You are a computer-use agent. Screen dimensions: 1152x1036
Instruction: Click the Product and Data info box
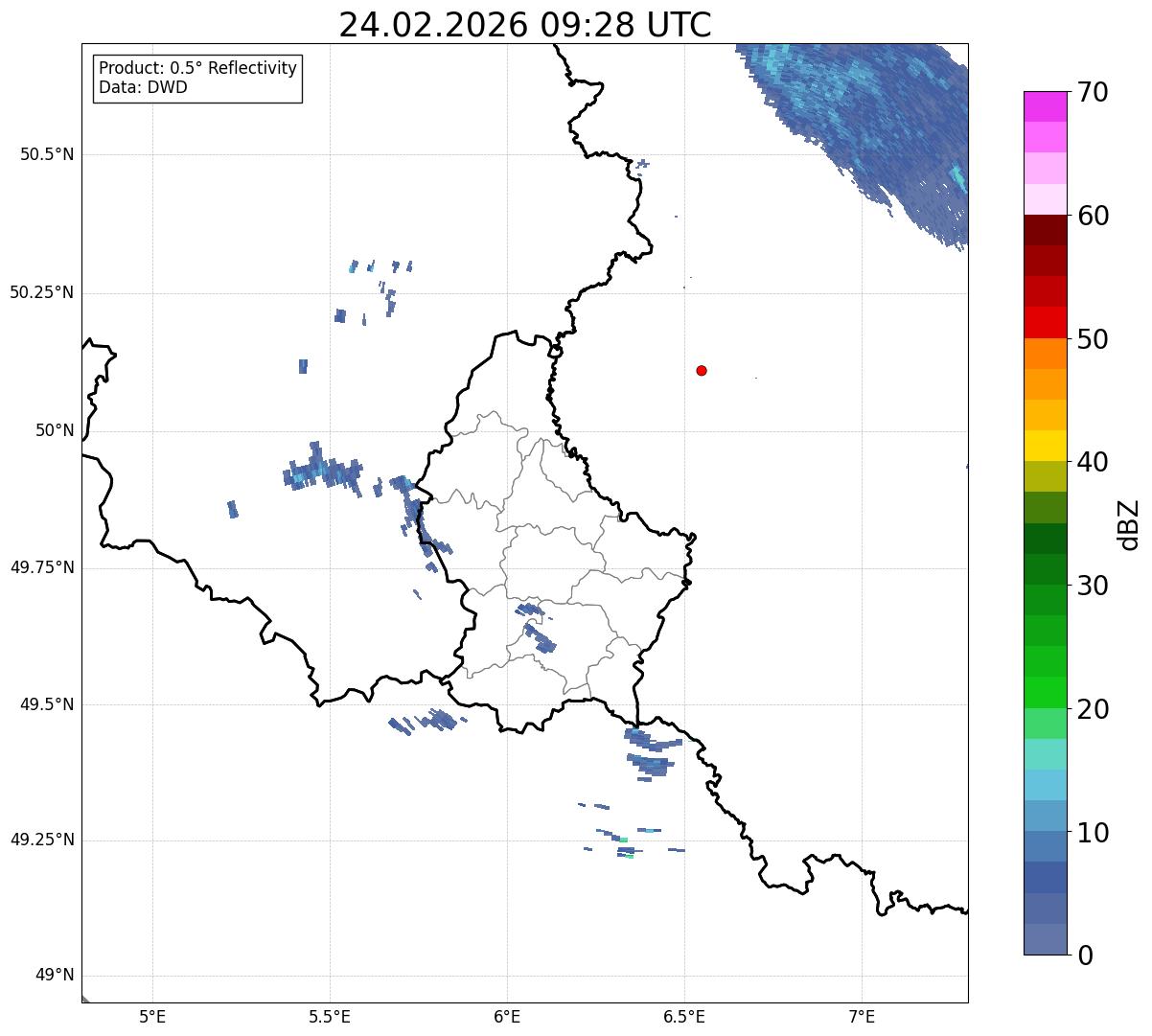pyautogui.click(x=197, y=79)
